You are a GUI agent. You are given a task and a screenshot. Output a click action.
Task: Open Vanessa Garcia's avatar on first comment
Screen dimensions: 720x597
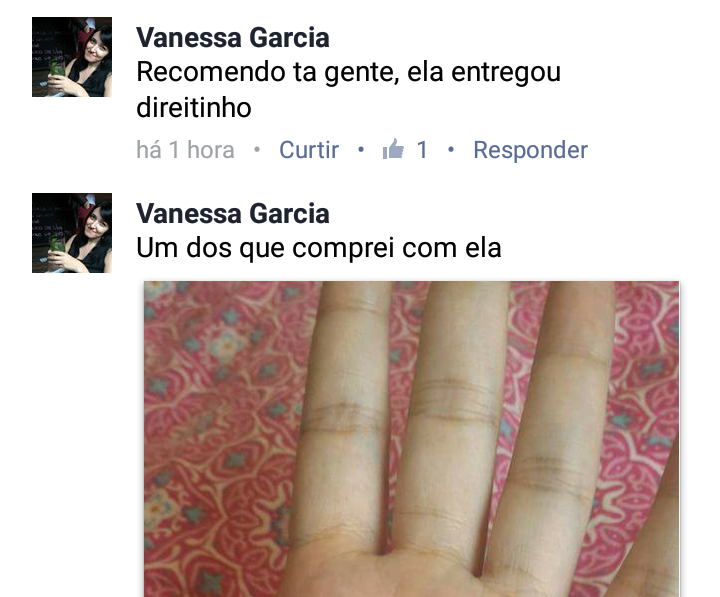(72, 57)
